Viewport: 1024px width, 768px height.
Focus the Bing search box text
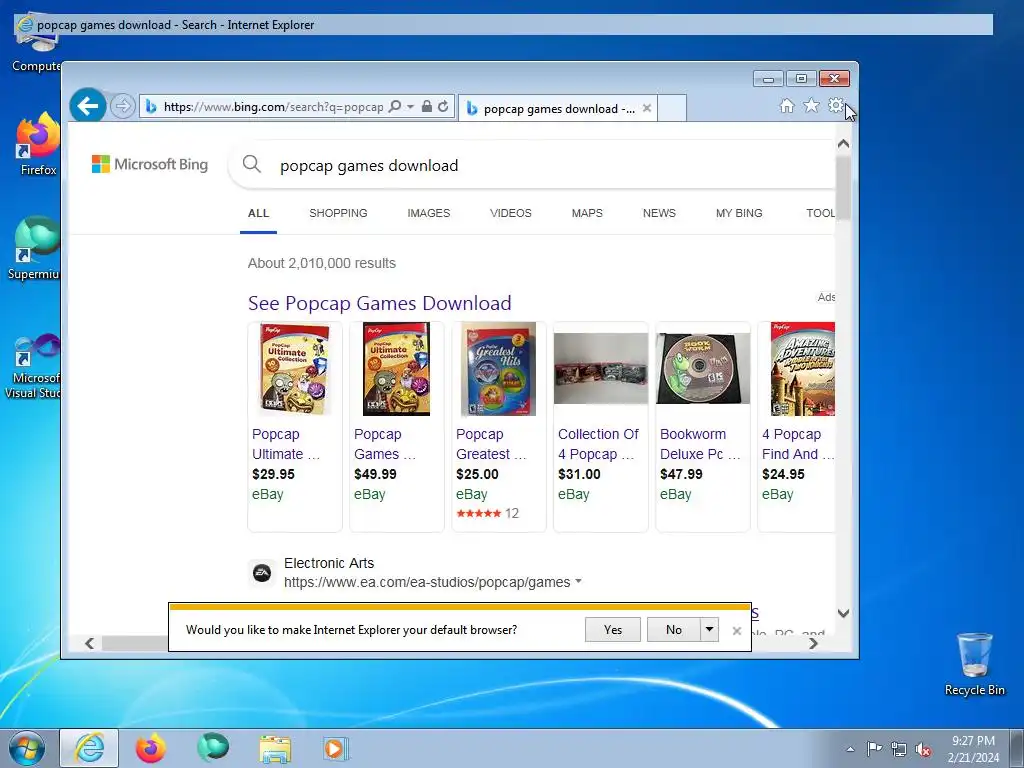[x=369, y=166]
